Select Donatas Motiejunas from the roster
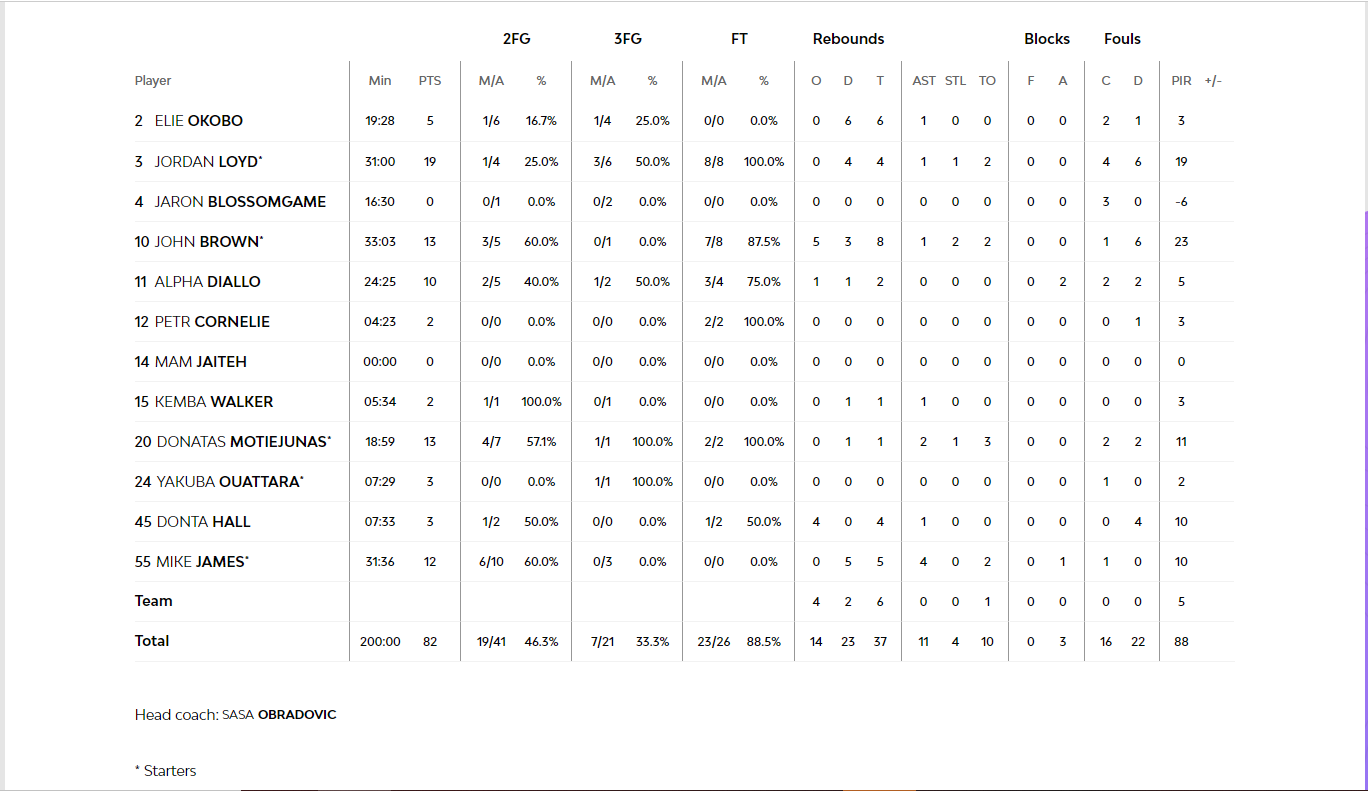Viewport: 1368px width, 791px height. click(243, 441)
